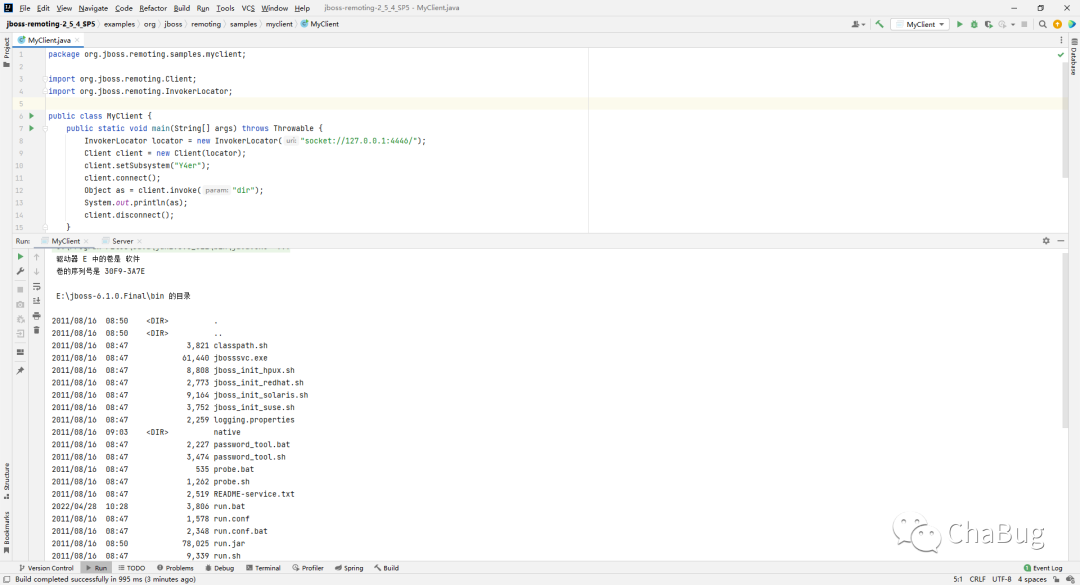Run MyClient with coverage
The image size is (1080, 585).
(x=988, y=24)
